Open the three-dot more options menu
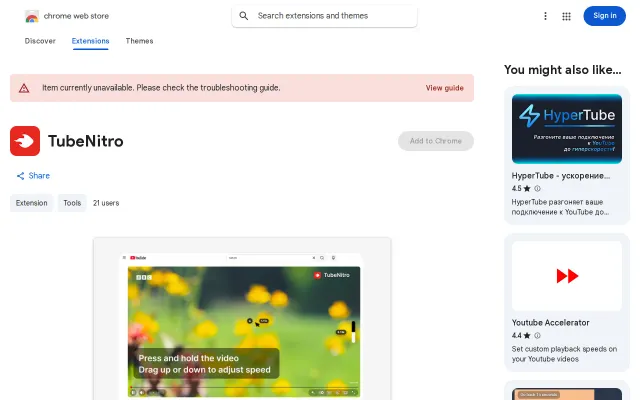This screenshot has height=400, width=640. [x=545, y=16]
